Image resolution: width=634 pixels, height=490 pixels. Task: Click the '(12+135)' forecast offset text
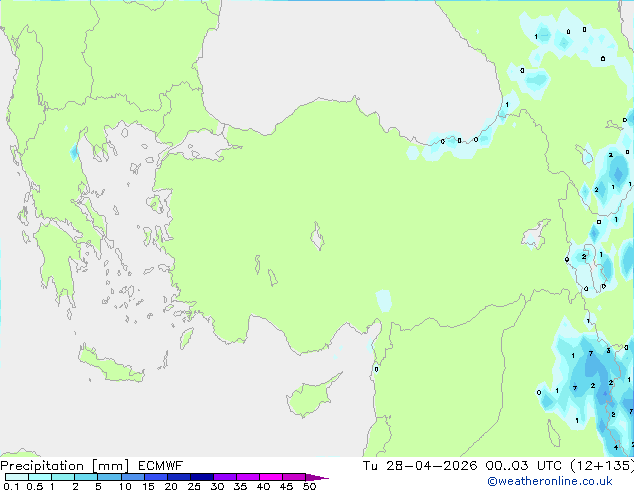[x=602, y=466]
